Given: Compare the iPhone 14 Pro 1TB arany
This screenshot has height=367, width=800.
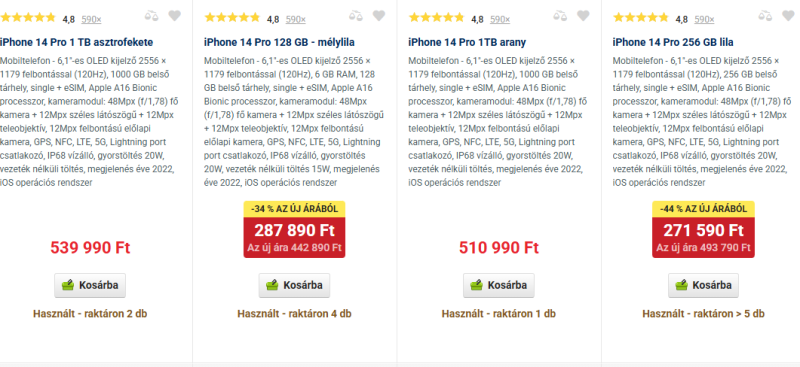Looking at the screenshot, I should pos(560,16).
